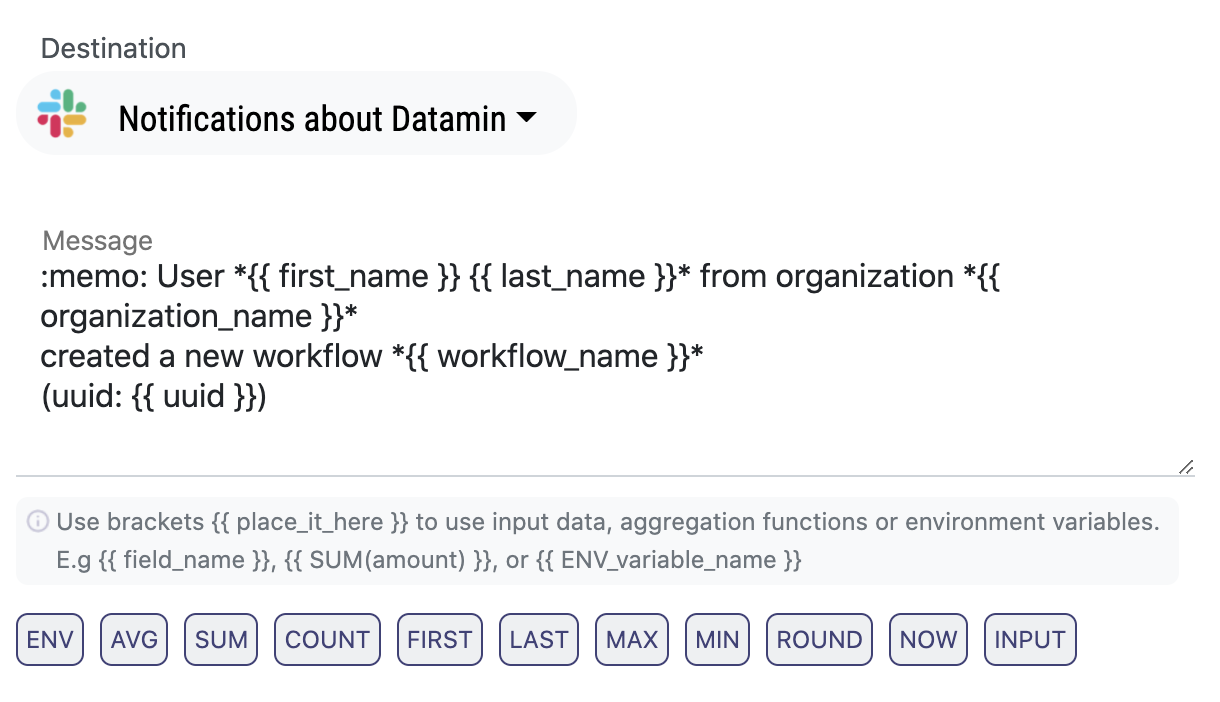The height and width of the screenshot is (702, 1220).
Task: Insert the MAX function
Action: click(631, 640)
